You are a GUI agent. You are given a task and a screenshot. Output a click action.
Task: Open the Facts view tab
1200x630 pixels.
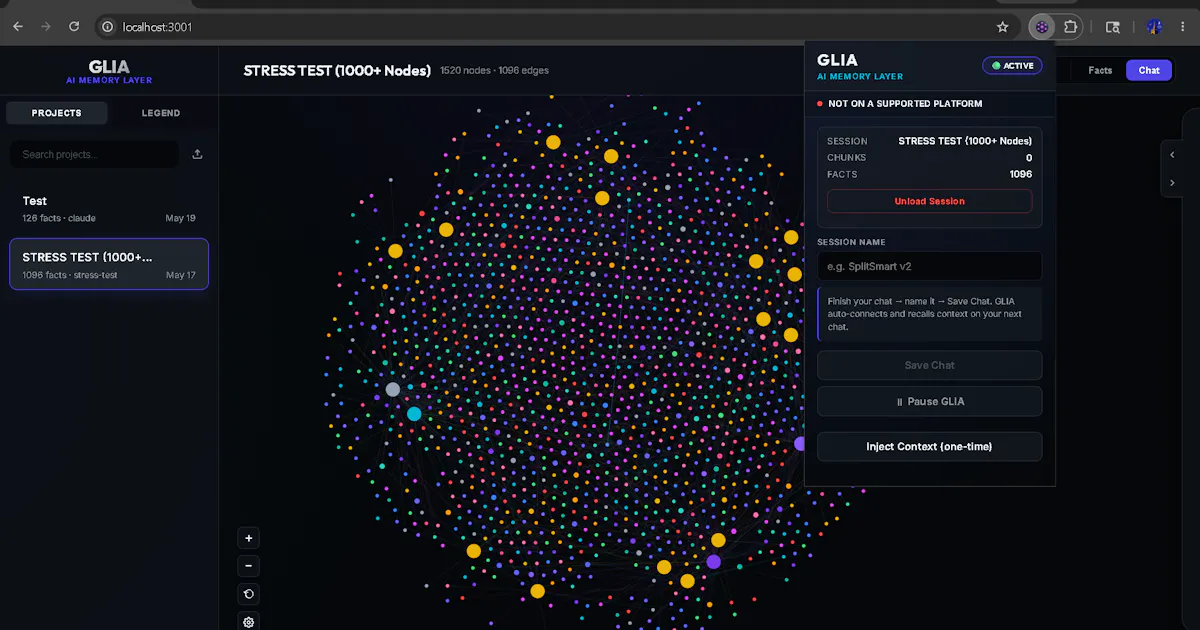(x=1100, y=70)
